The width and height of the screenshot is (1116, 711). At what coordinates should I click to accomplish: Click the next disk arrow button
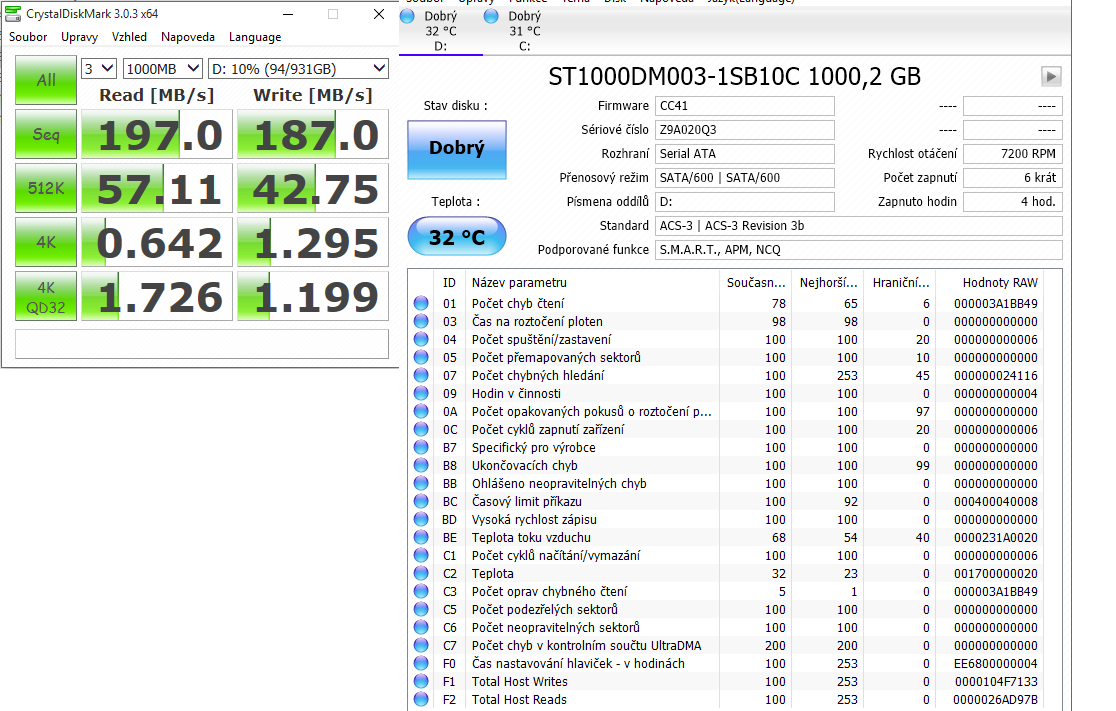pos(1051,77)
